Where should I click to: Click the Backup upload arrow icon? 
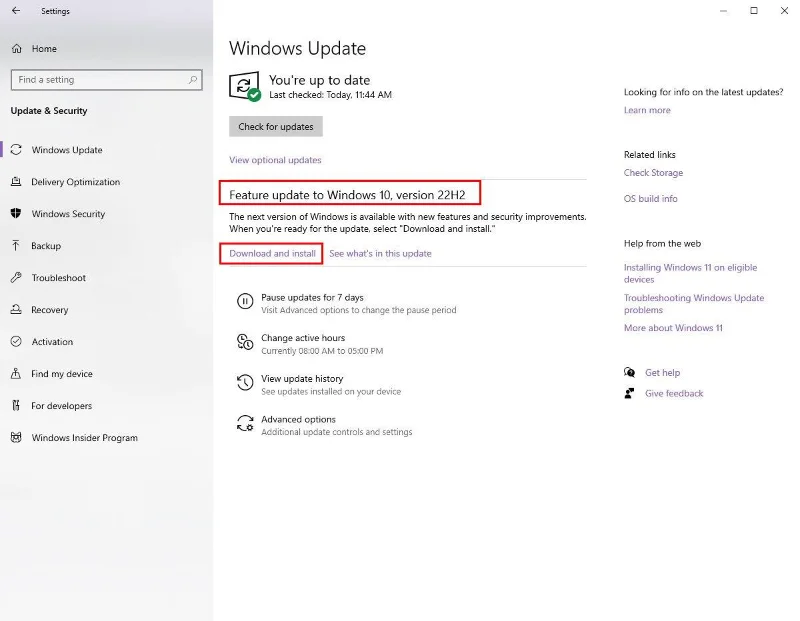(16, 245)
